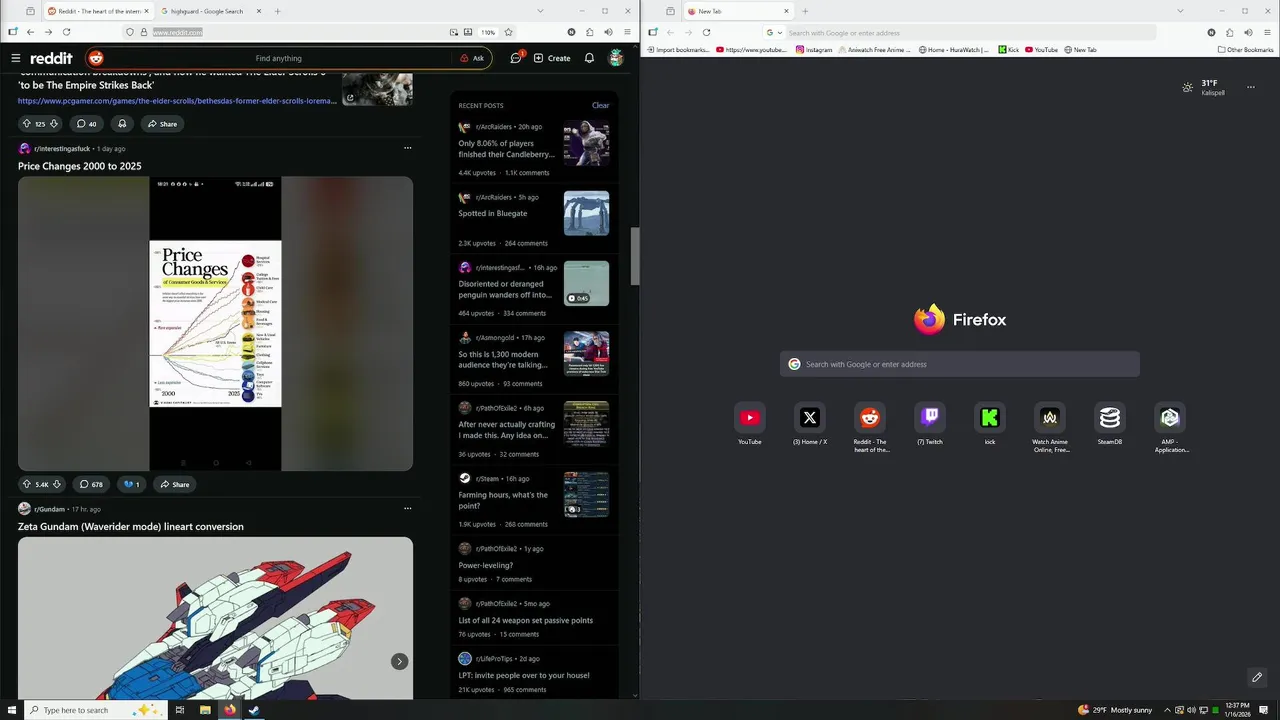Screen dimensions: 1280x720
Task: Click the r/interestingasfuck subreddit link on post
Action: tap(63, 148)
